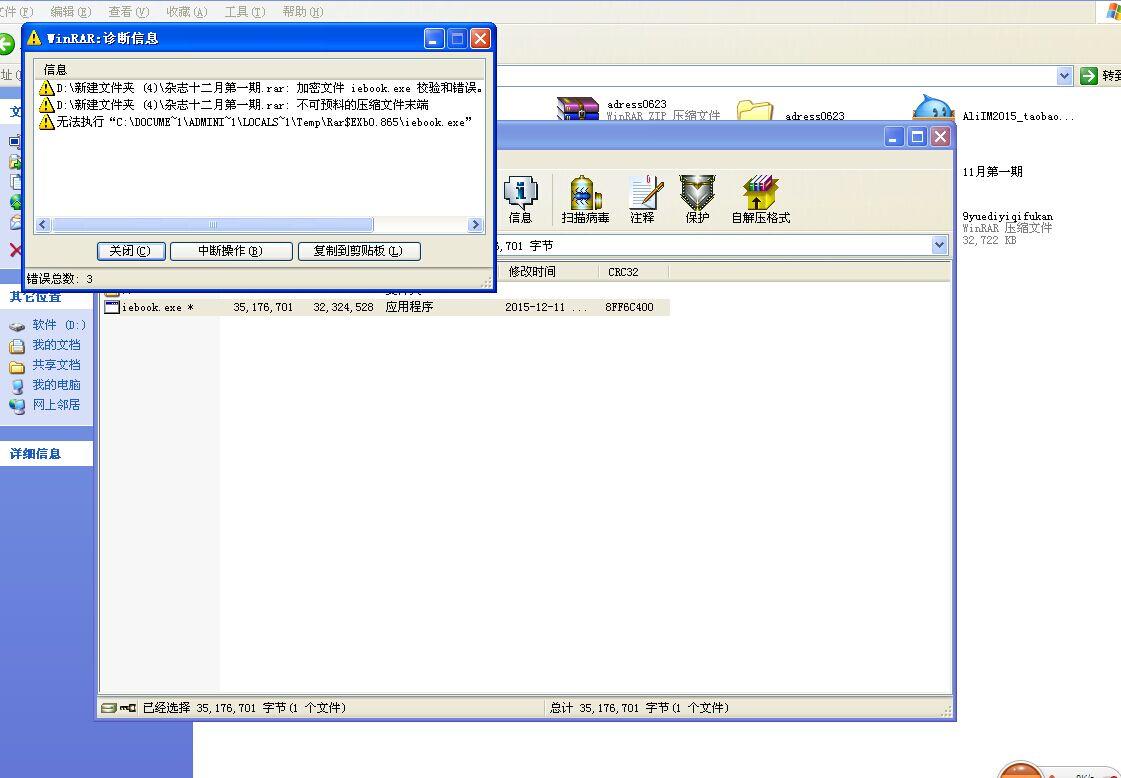The height and width of the screenshot is (778, 1121).
Task: Click the 35,176,701 size value in file row
Action: coord(263,307)
